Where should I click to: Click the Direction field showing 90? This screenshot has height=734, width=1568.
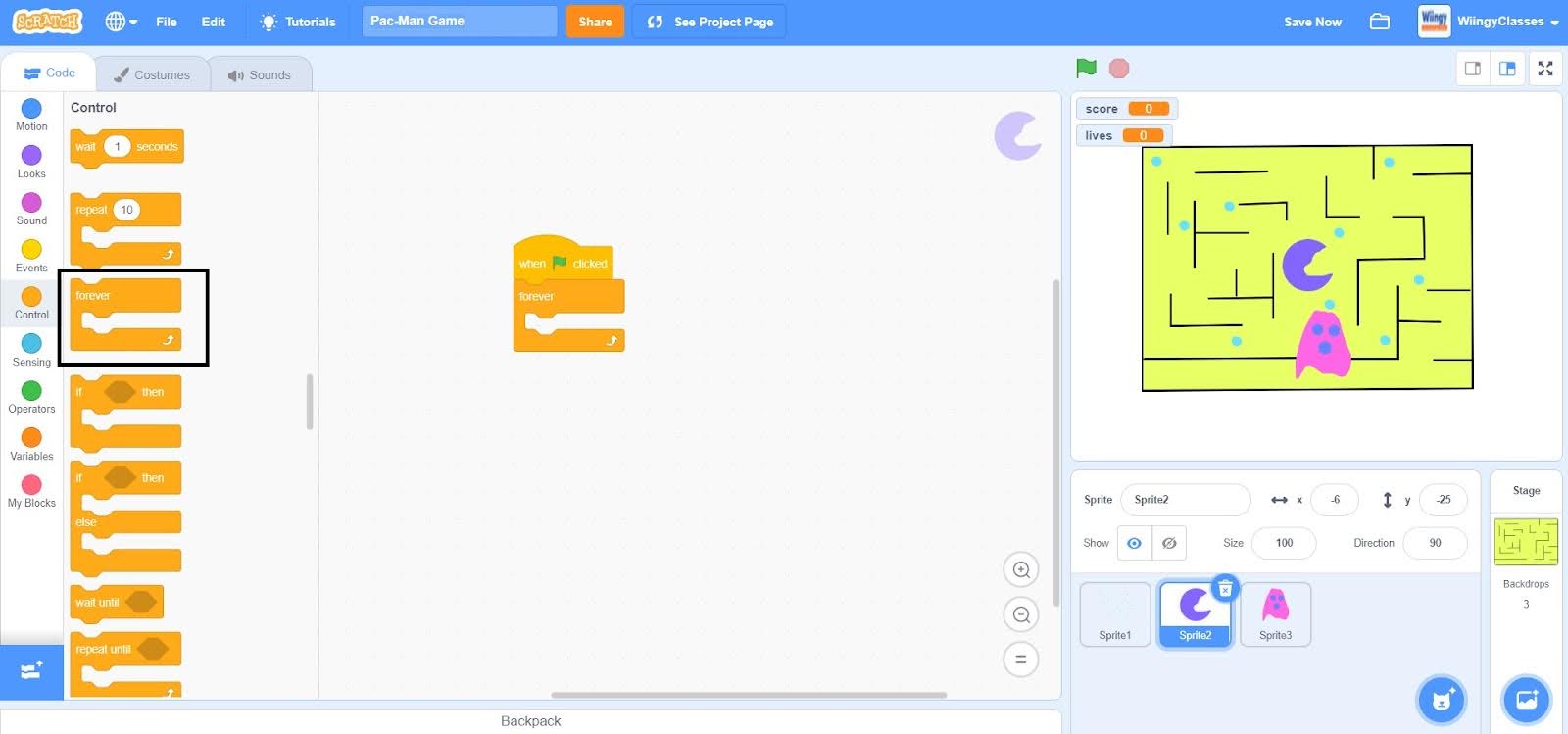[x=1435, y=543]
